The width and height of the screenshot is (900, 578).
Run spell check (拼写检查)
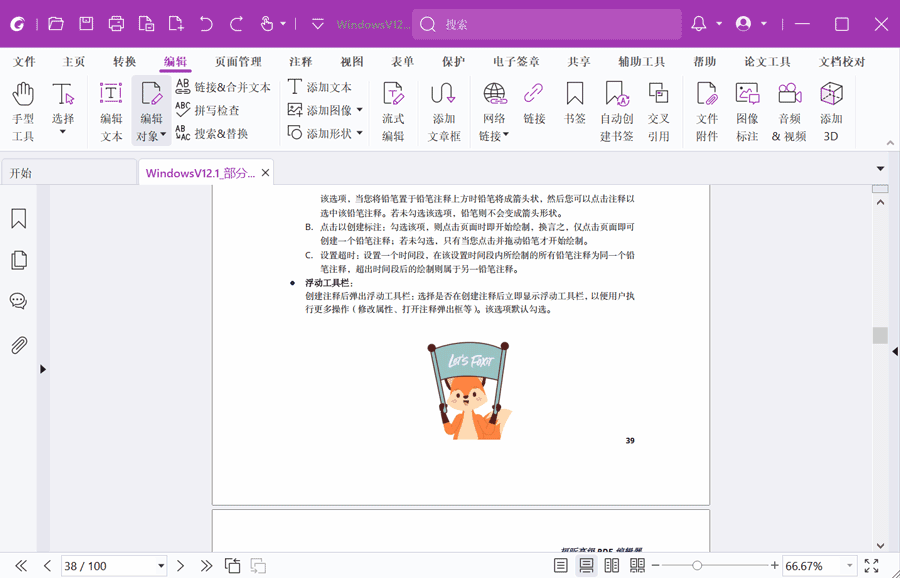pos(207,110)
